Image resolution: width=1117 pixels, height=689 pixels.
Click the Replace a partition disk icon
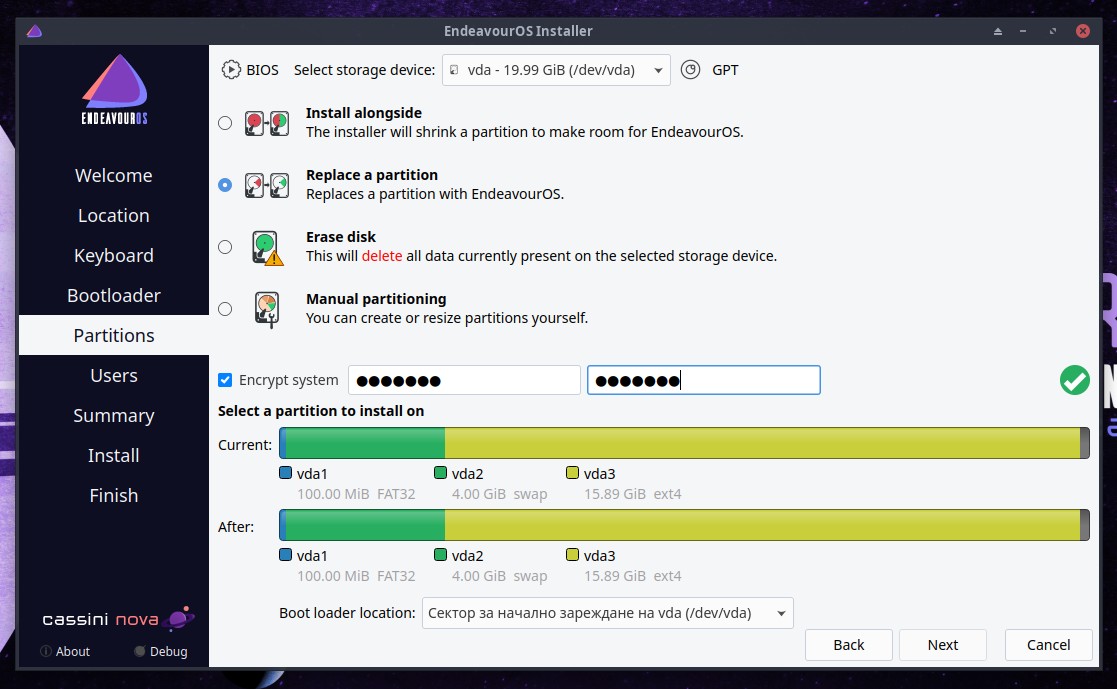266,185
